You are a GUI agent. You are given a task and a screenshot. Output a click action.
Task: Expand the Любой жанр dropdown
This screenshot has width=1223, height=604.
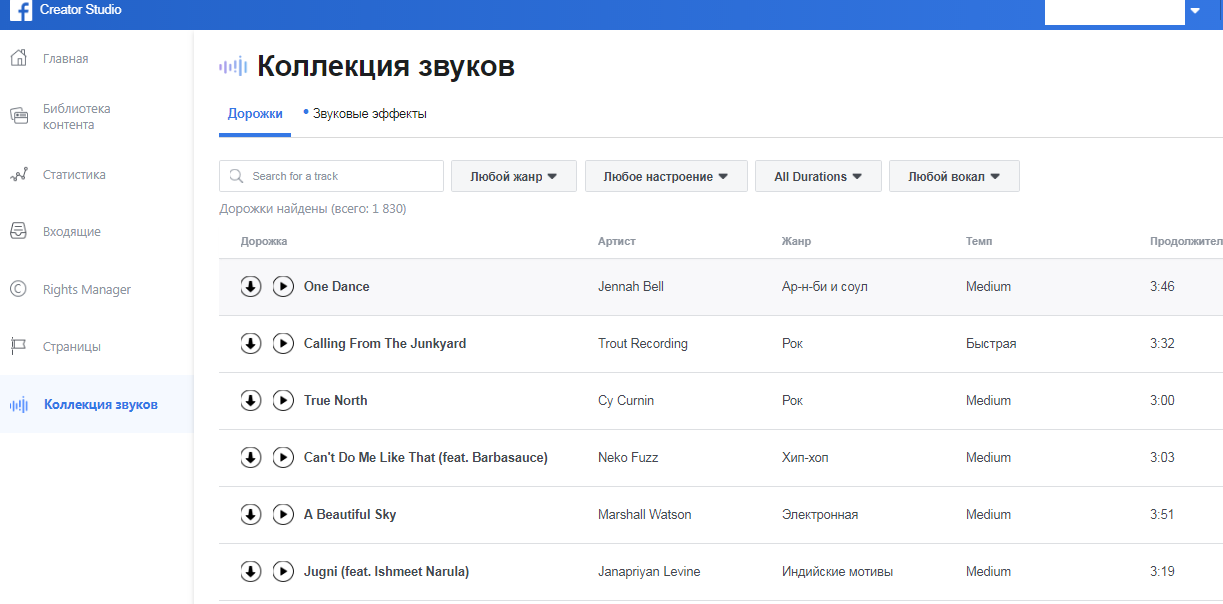pos(514,176)
